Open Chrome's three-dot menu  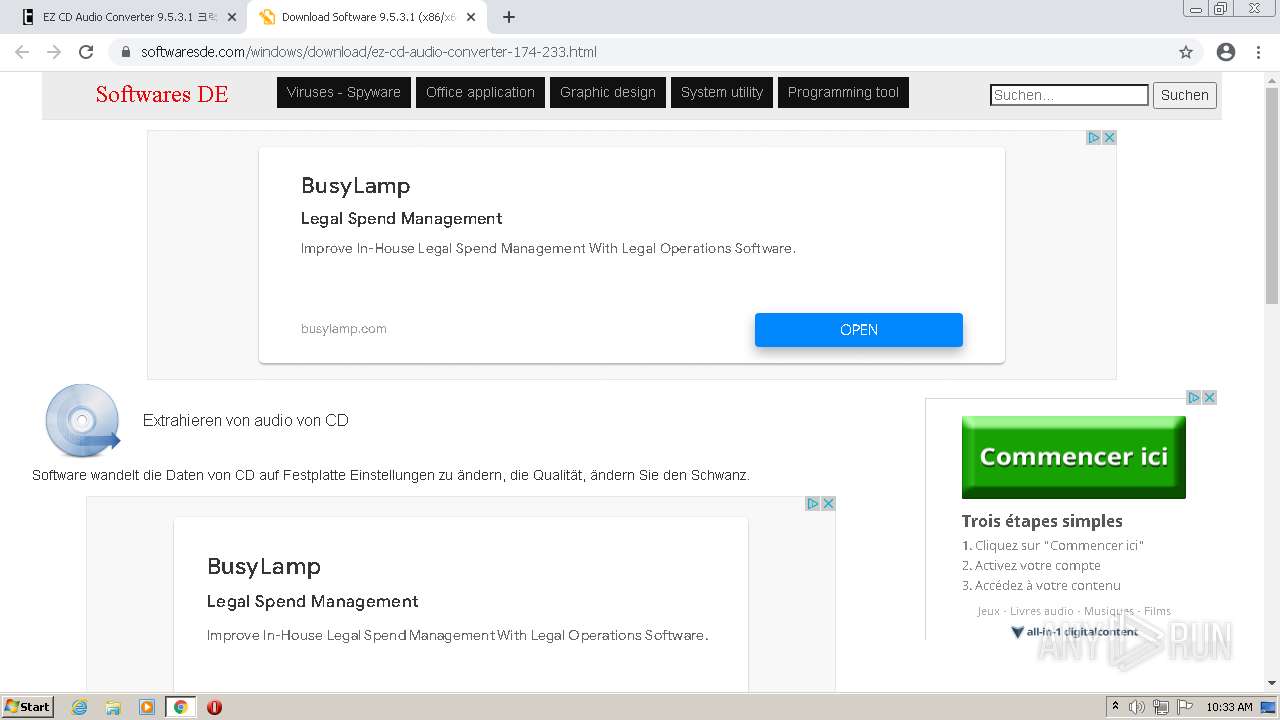tap(1258, 52)
